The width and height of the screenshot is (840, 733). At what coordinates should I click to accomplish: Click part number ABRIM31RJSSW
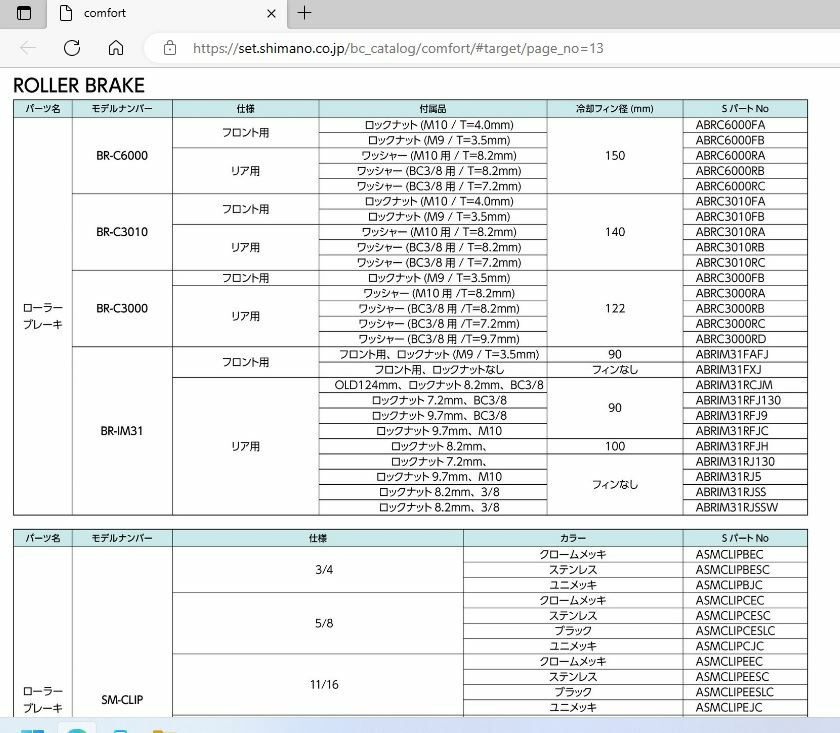pyautogui.click(x=737, y=507)
